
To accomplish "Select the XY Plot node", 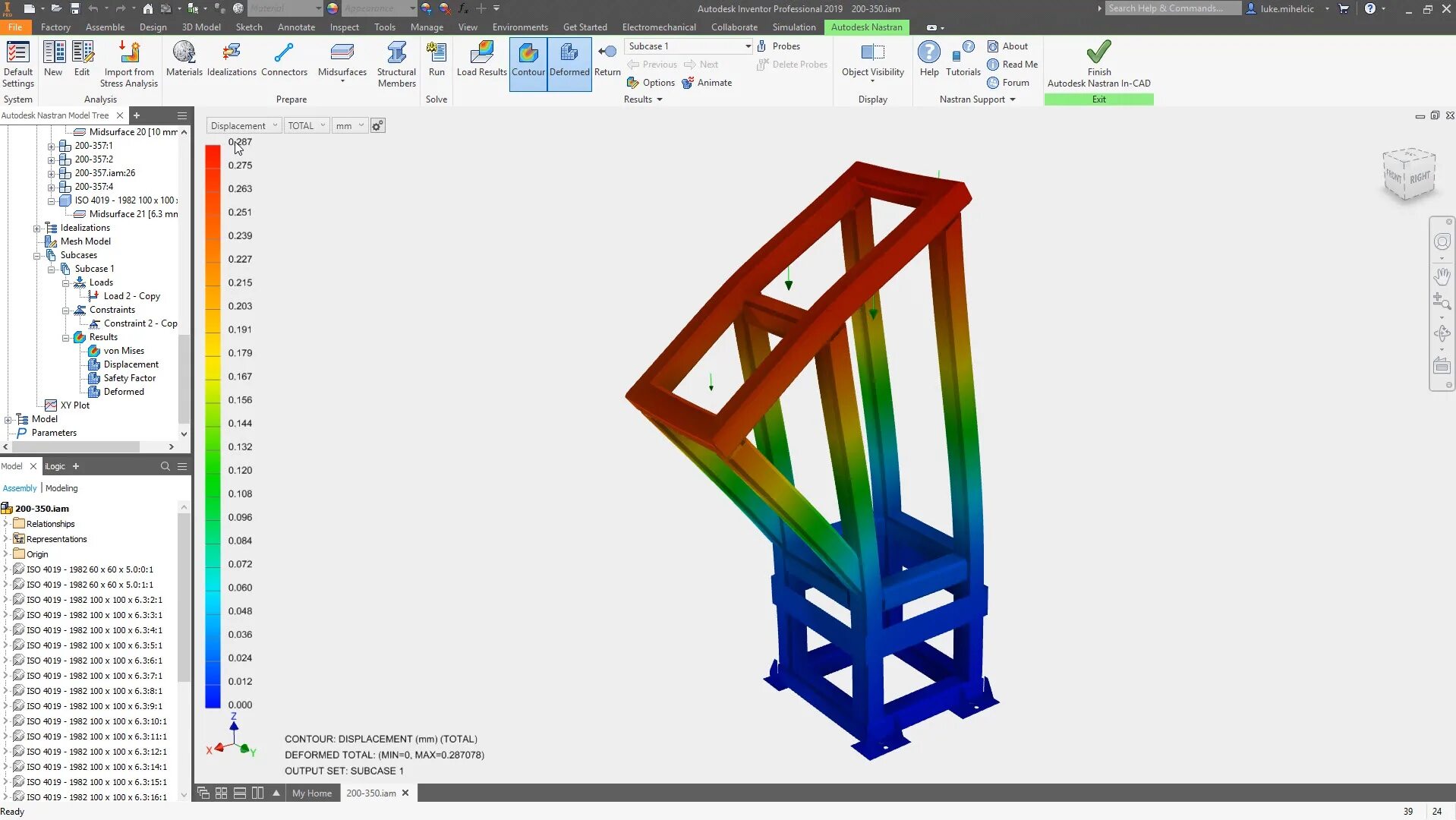I will (x=74, y=405).
